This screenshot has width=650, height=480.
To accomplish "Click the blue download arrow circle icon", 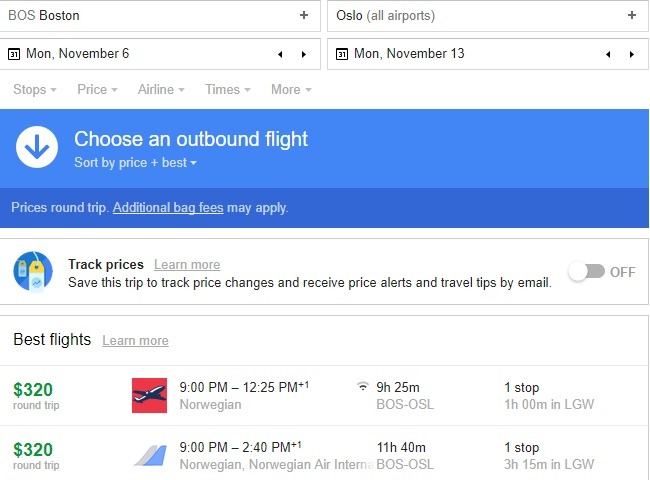I will click(37, 148).
